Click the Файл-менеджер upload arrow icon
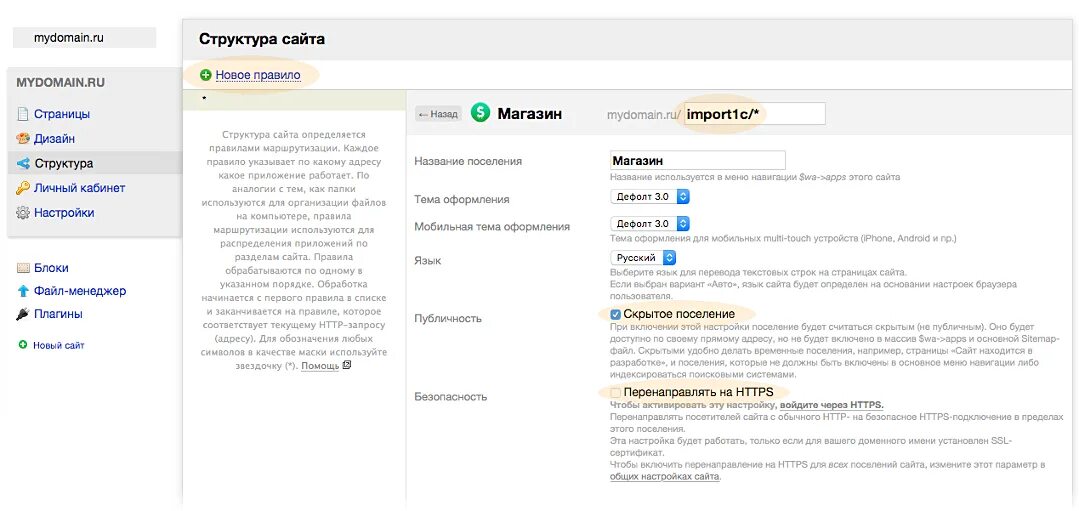 click(x=23, y=291)
